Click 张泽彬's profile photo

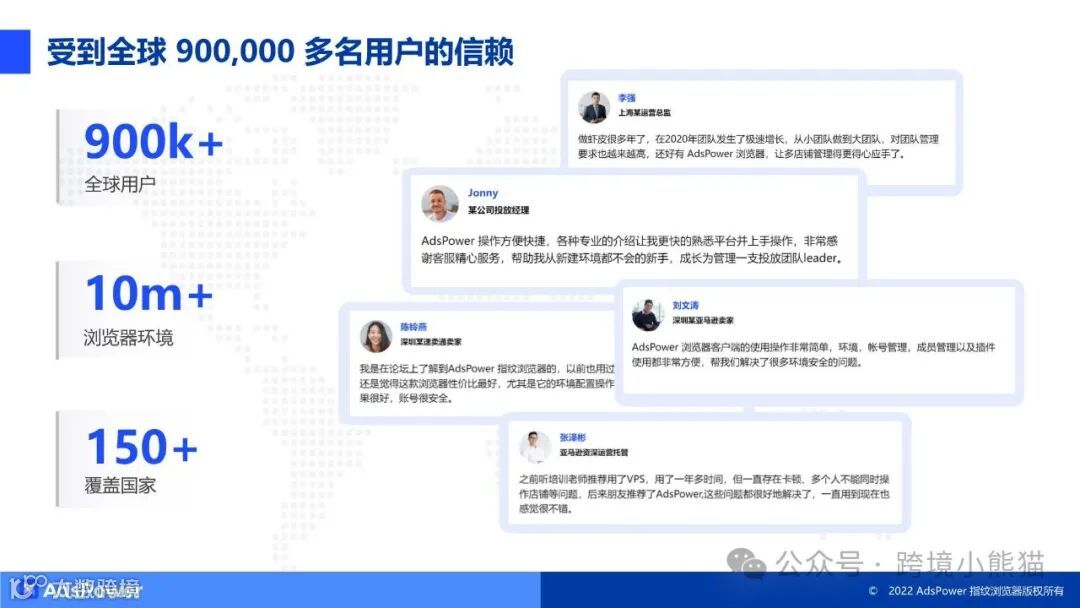534,447
